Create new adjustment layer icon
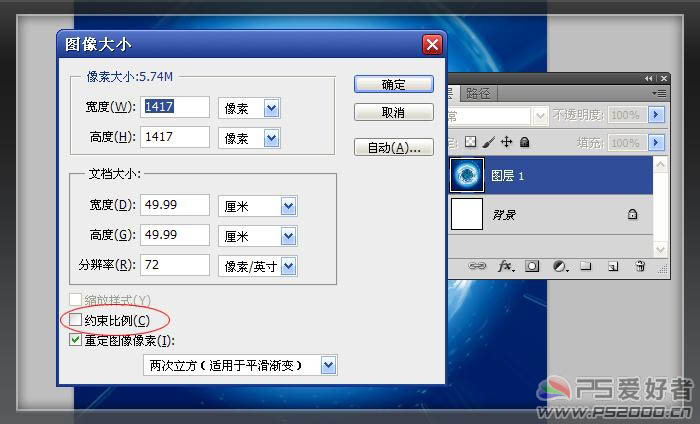Viewport: 700px width, 424px height. coord(560,267)
